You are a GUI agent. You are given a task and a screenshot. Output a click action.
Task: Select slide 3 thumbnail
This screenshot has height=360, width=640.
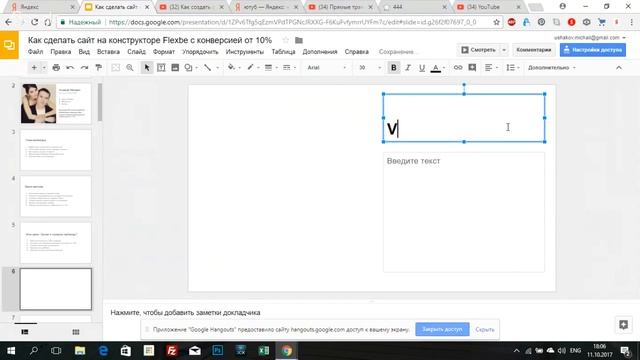pos(56,150)
